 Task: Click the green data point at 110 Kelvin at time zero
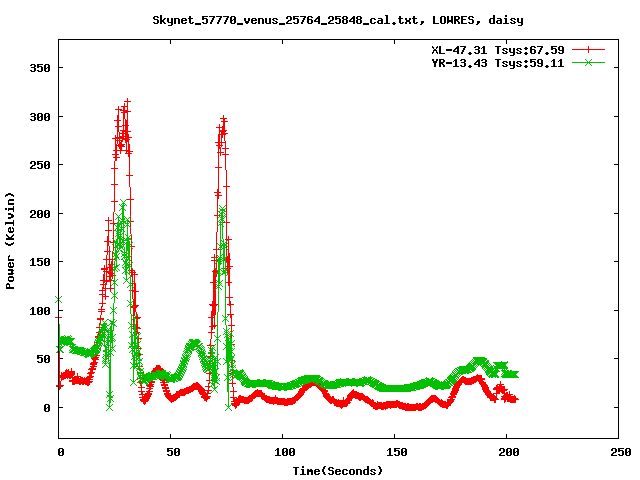(x=59, y=300)
